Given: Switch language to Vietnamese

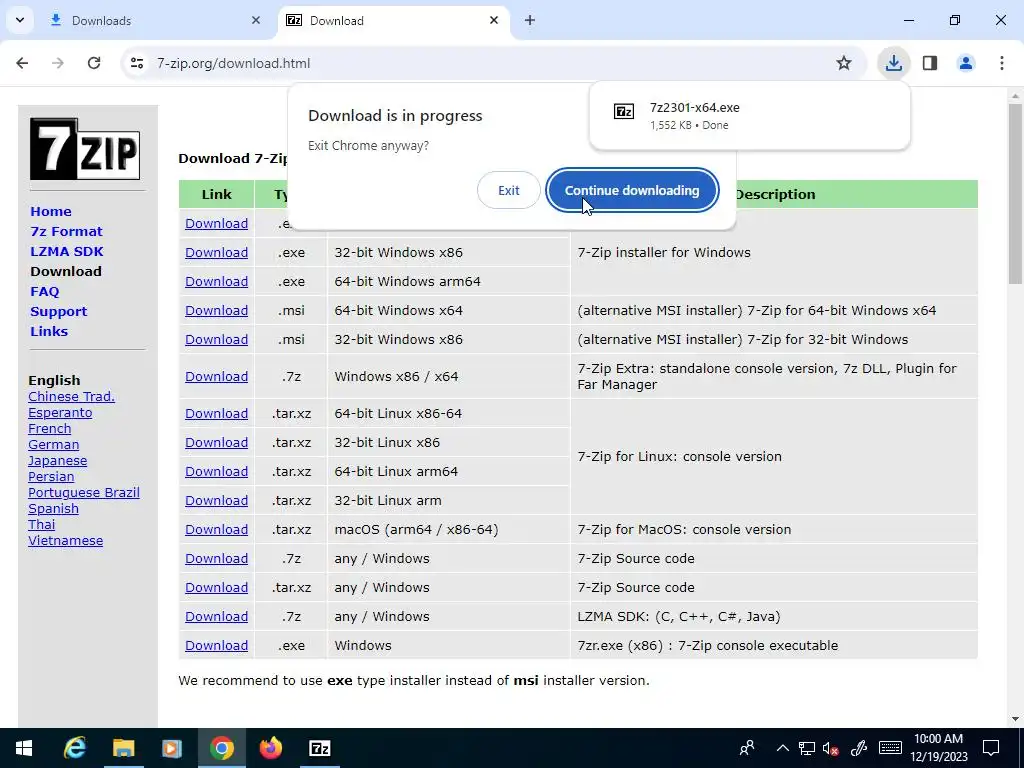Looking at the screenshot, I should click(x=65, y=541).
